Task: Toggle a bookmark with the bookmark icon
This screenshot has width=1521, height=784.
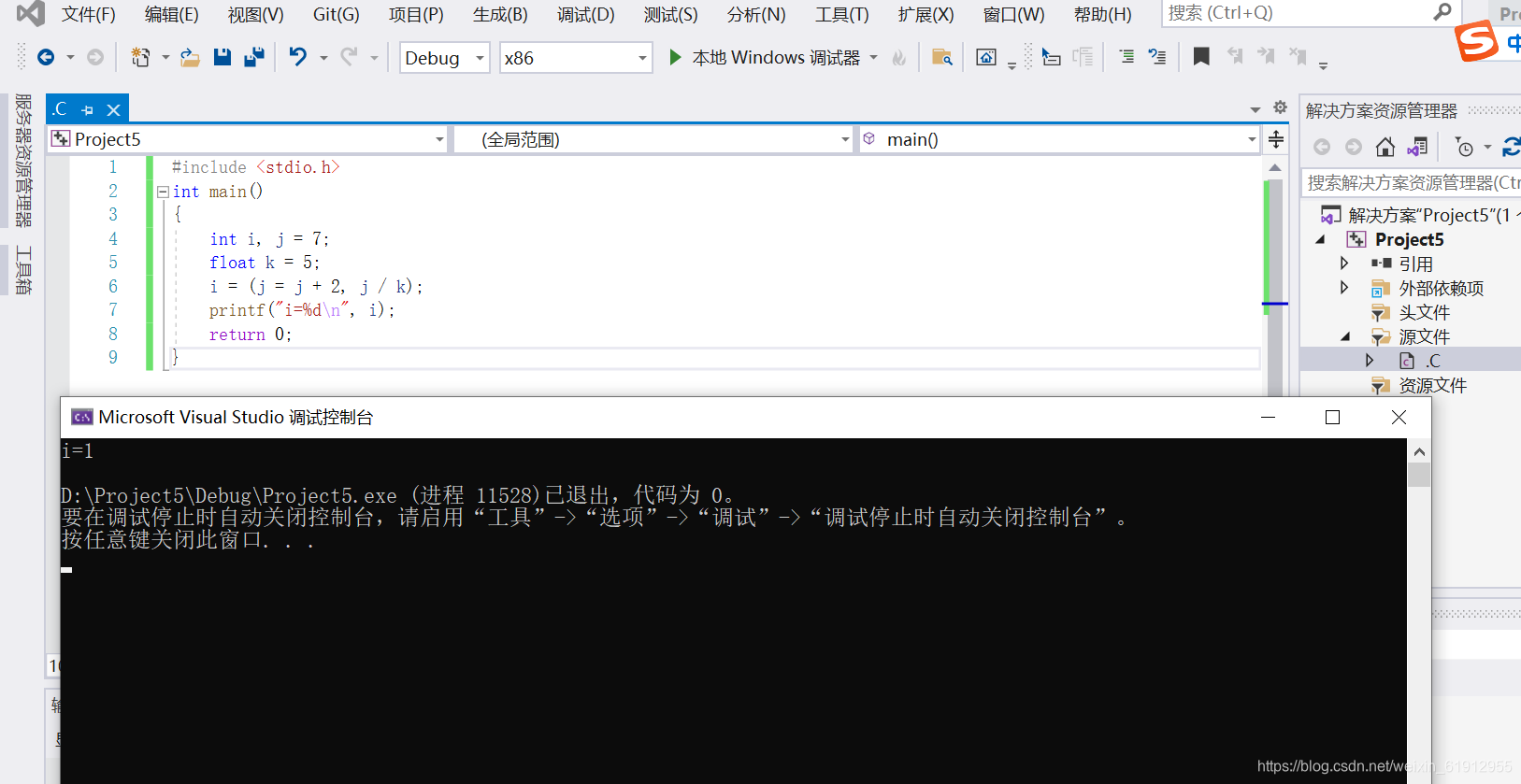Action: tap(1201, 57)
